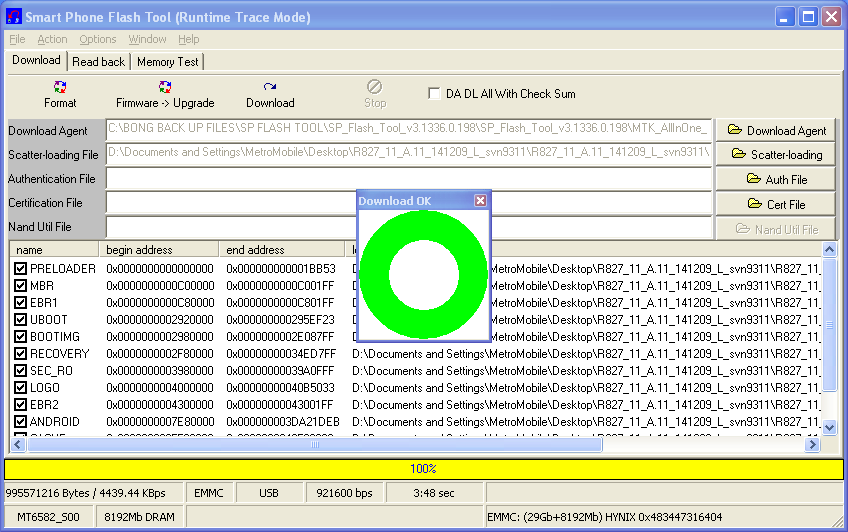Switch to the Read back tab
Viewport: 848px width, 532px height.
click(99, 62)
